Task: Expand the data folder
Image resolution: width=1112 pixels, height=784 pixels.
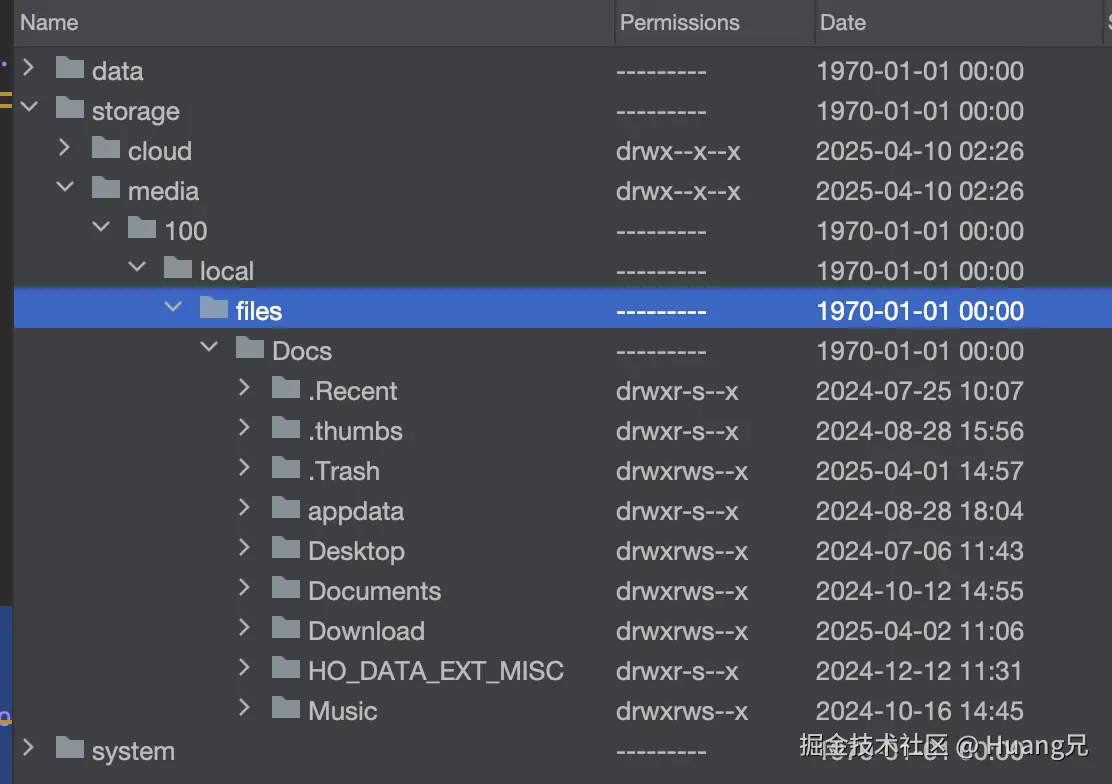Action: pos(29,70)
